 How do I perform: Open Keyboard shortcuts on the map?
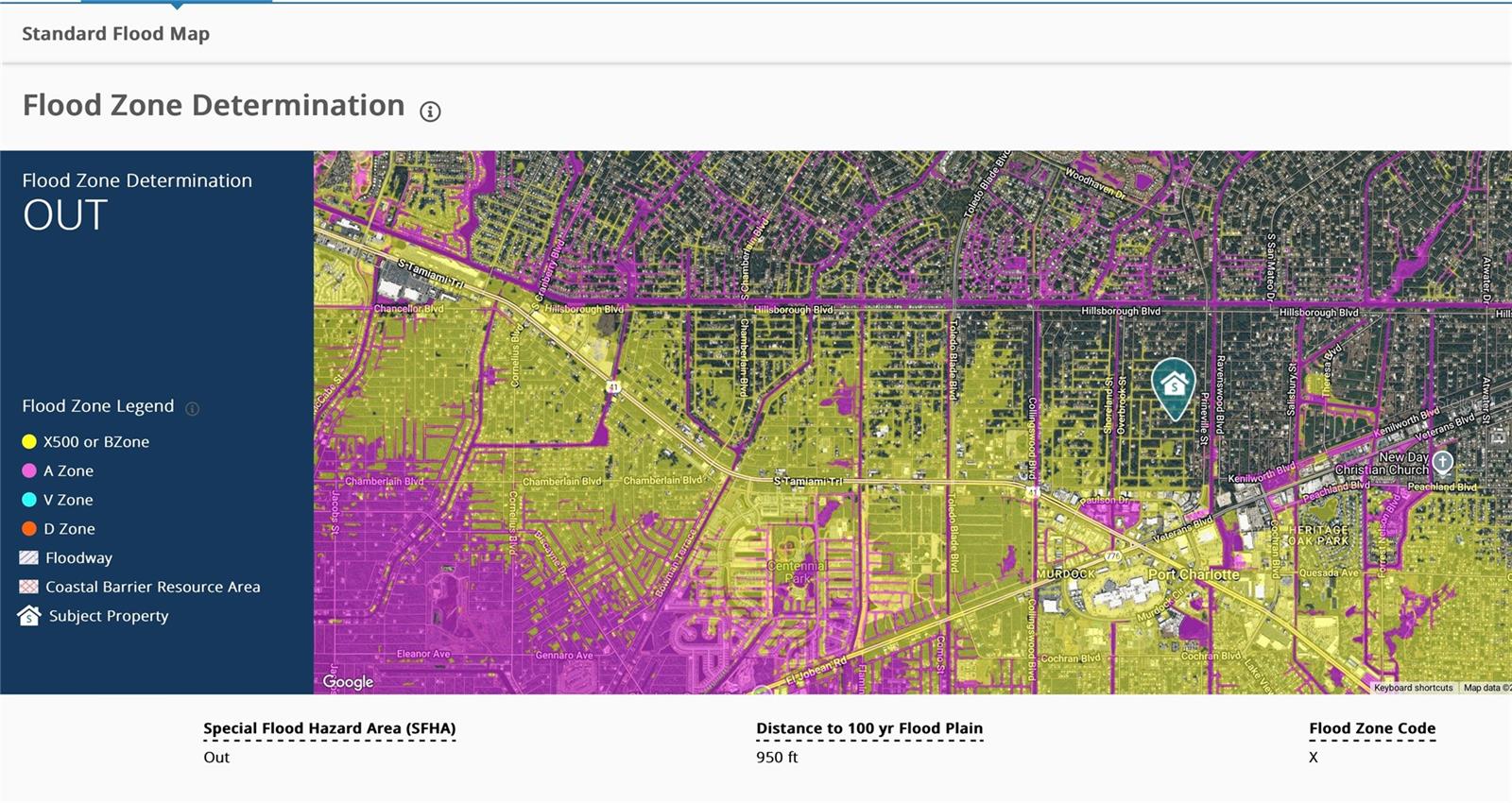tap(1413, 688)
